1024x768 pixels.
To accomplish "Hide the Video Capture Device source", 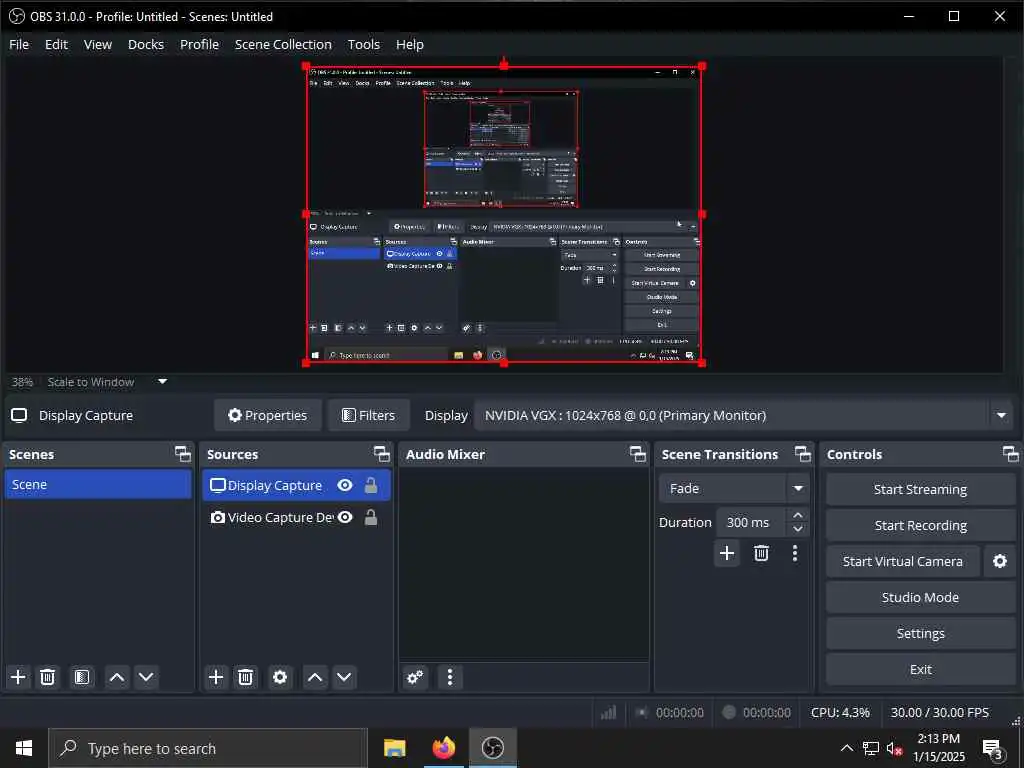I will tap(345, 517).
